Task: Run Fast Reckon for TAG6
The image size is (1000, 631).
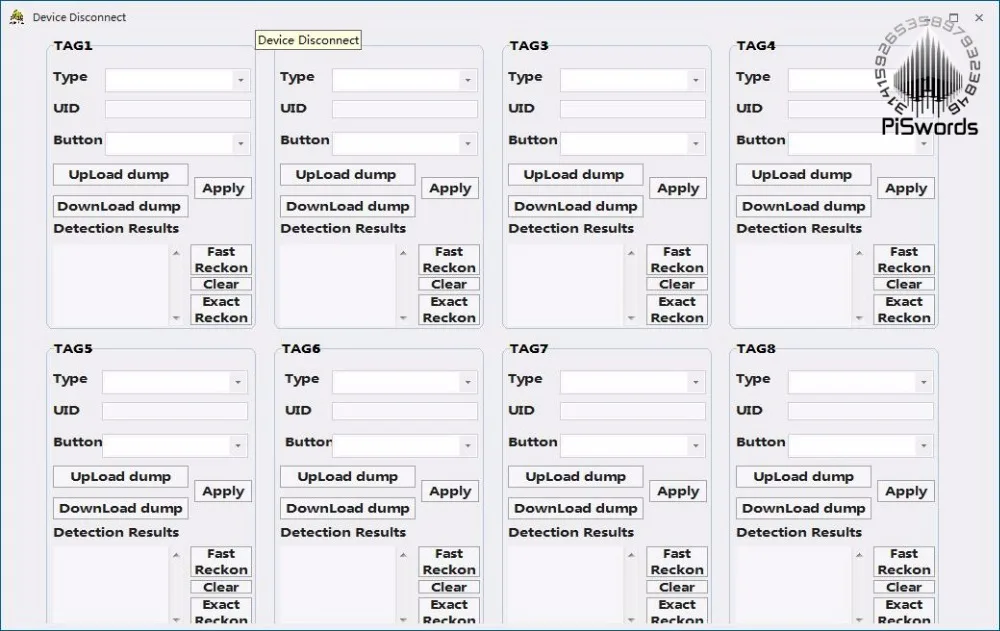Action: coord(449,561)
